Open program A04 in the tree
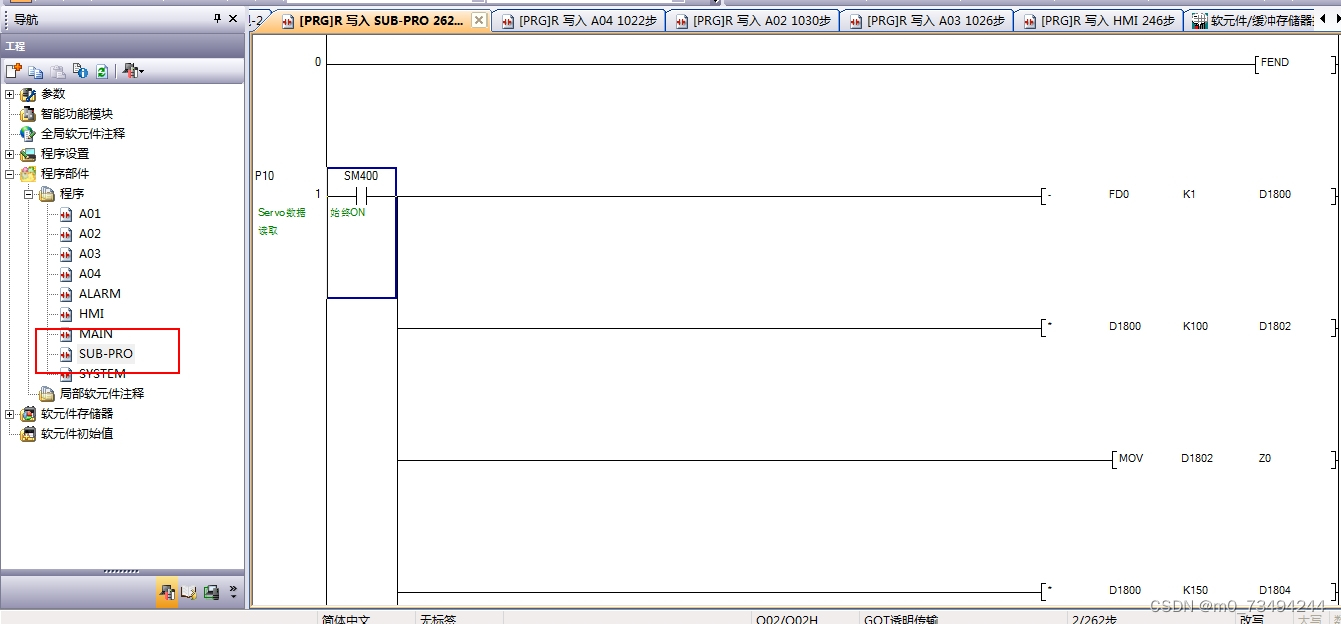Viewport: 1341px width, 624px height. (x=90, y=274)
